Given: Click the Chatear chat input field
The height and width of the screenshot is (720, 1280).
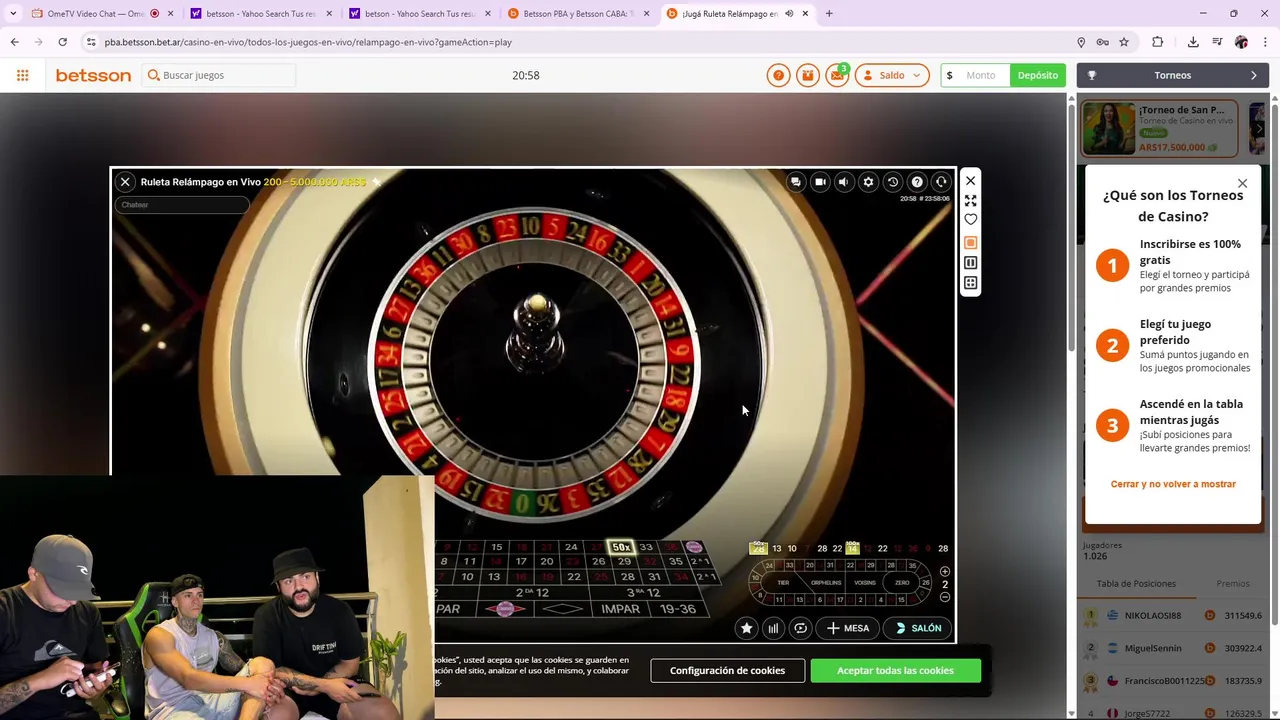Looking at the screenshot, I should [x=182, y=205].
